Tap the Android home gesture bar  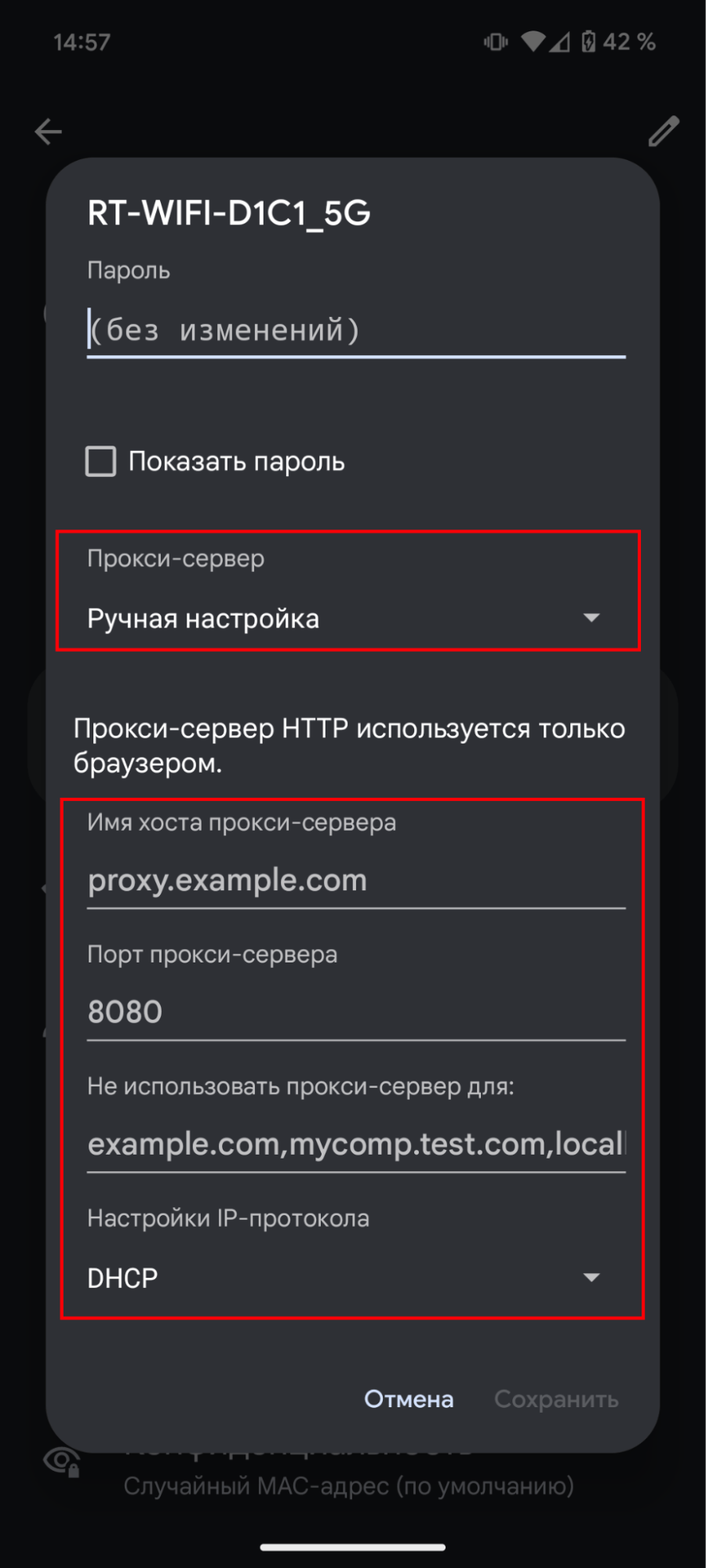click(x=353, y=1548)
